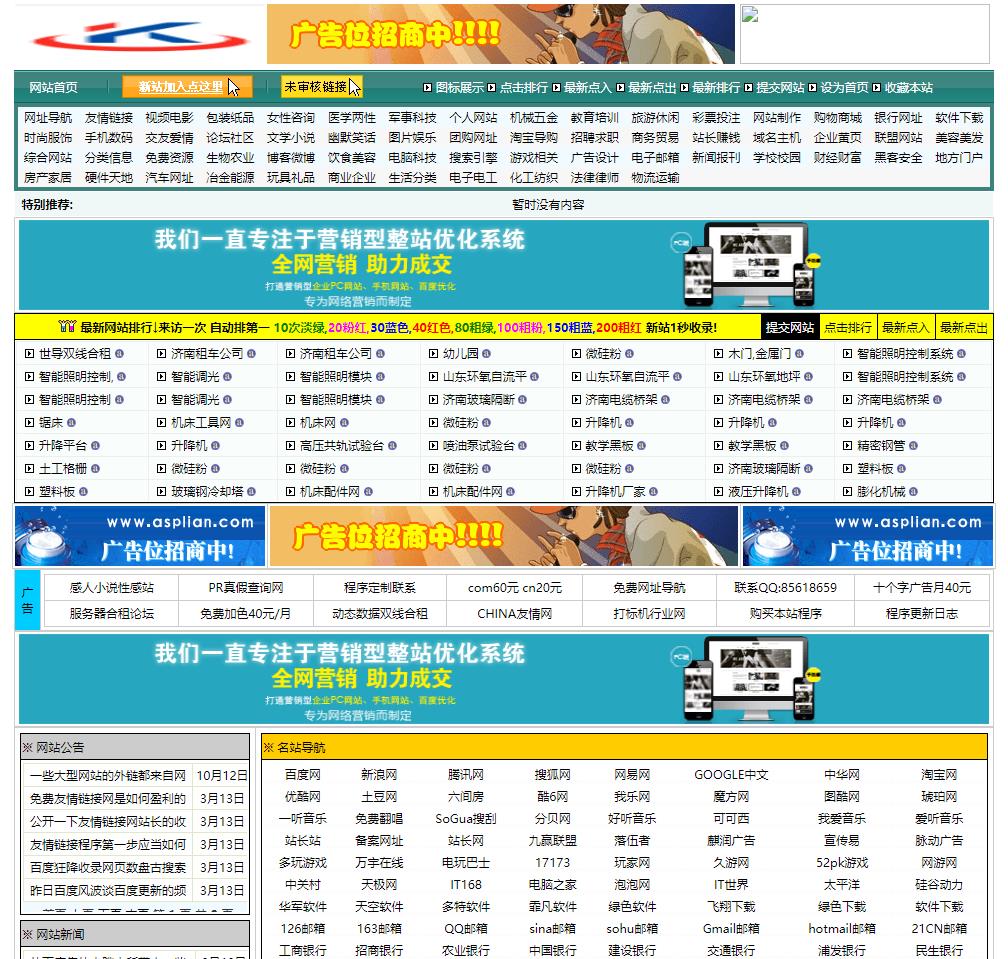
Task: Click the 名站导航 panel header
Action: pyautogui.click(x=624, y=747)
